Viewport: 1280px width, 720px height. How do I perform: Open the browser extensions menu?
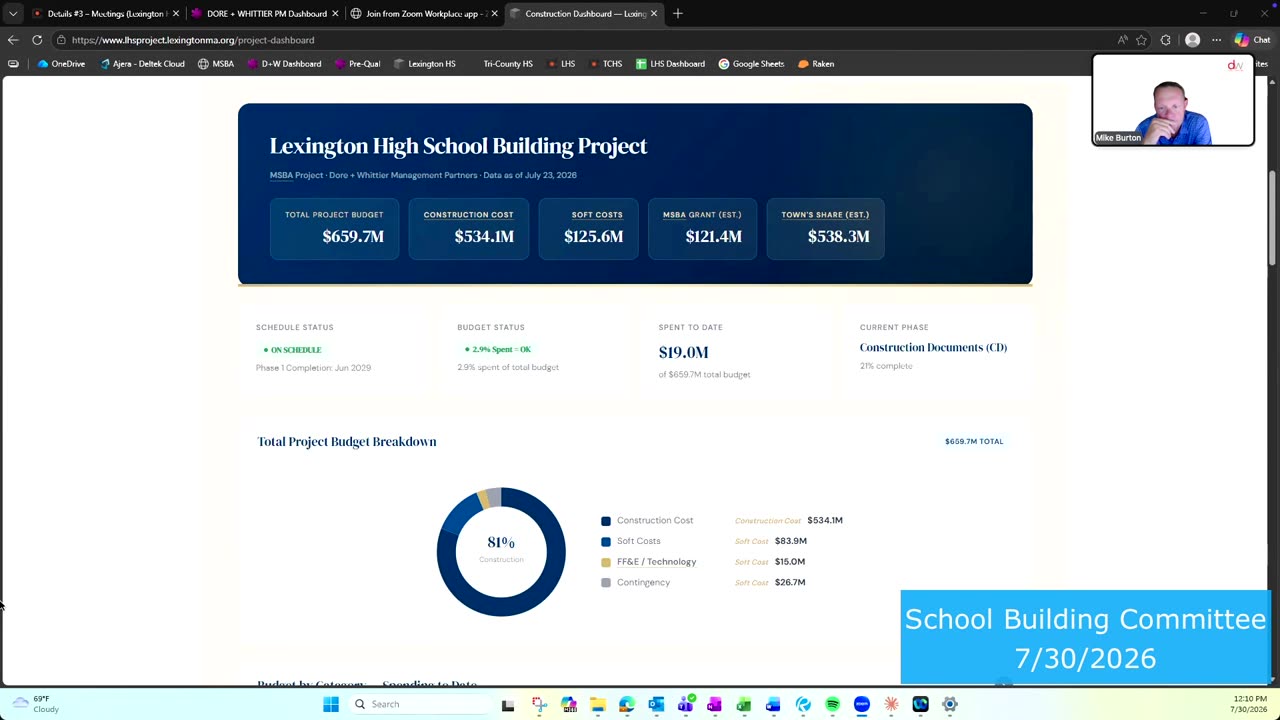tap(1166, 40)
